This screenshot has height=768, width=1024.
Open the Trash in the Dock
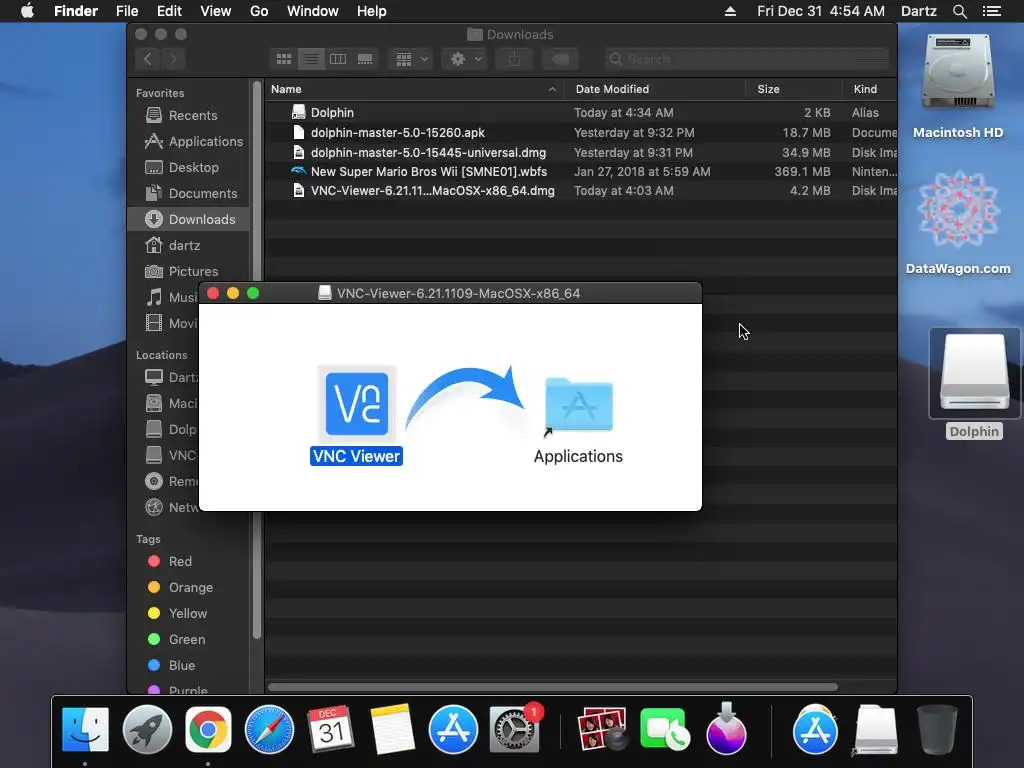coord(937,730)
